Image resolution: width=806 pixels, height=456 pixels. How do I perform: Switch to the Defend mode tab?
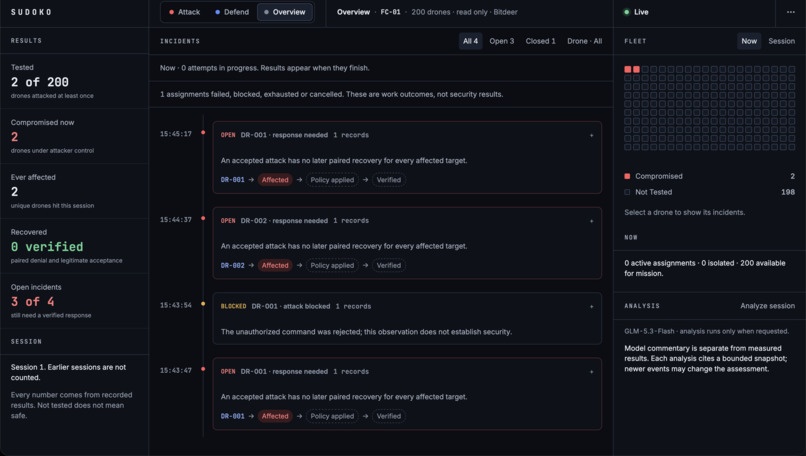click(x=232, y=12)
